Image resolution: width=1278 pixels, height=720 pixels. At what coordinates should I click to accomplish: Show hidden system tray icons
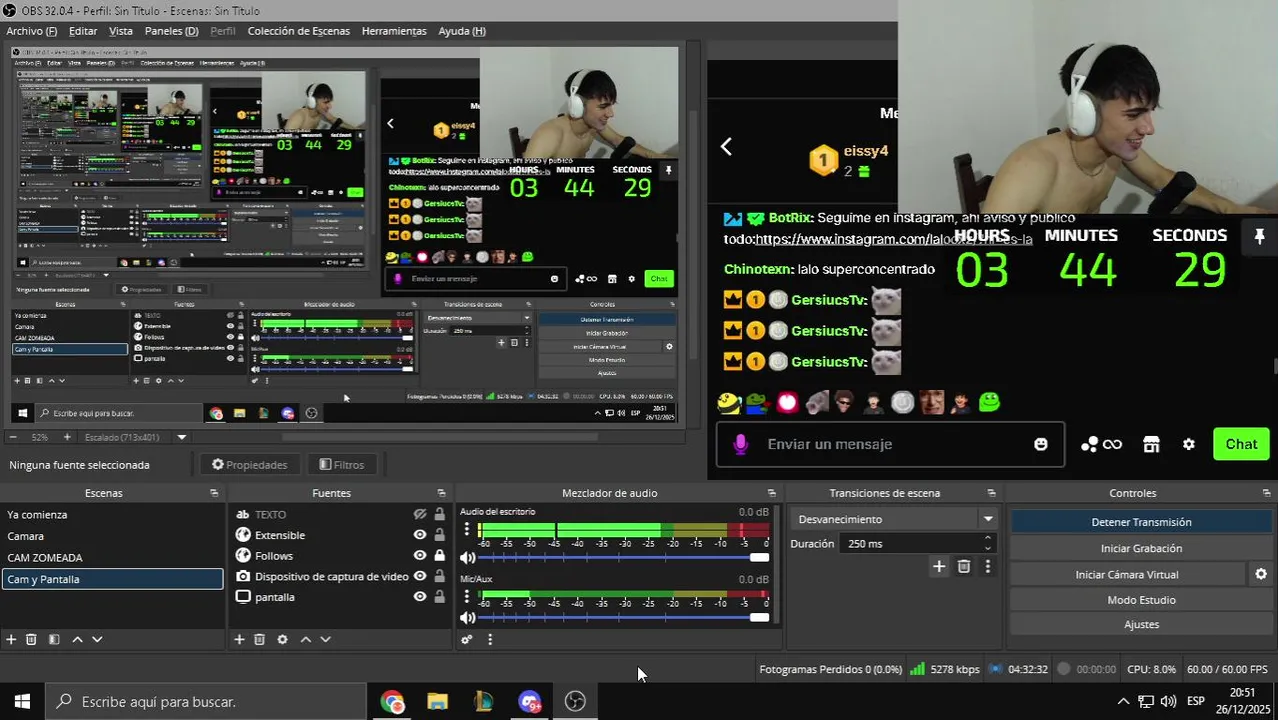pos(1123,701)
